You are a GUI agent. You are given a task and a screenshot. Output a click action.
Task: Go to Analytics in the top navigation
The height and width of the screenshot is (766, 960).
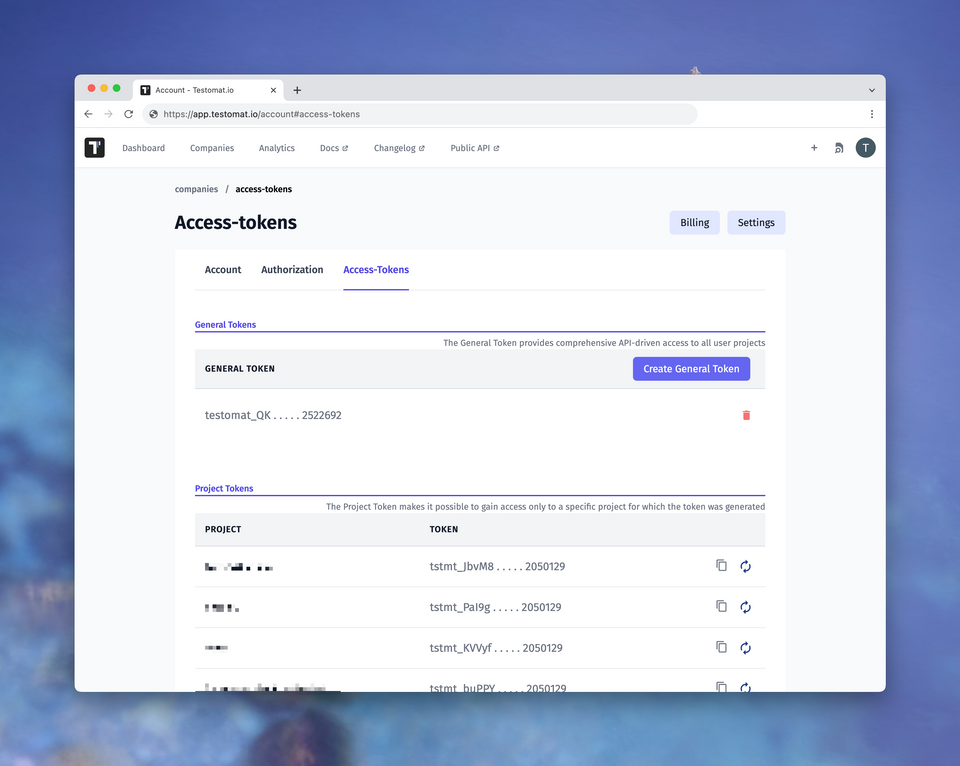pos(277,148)
